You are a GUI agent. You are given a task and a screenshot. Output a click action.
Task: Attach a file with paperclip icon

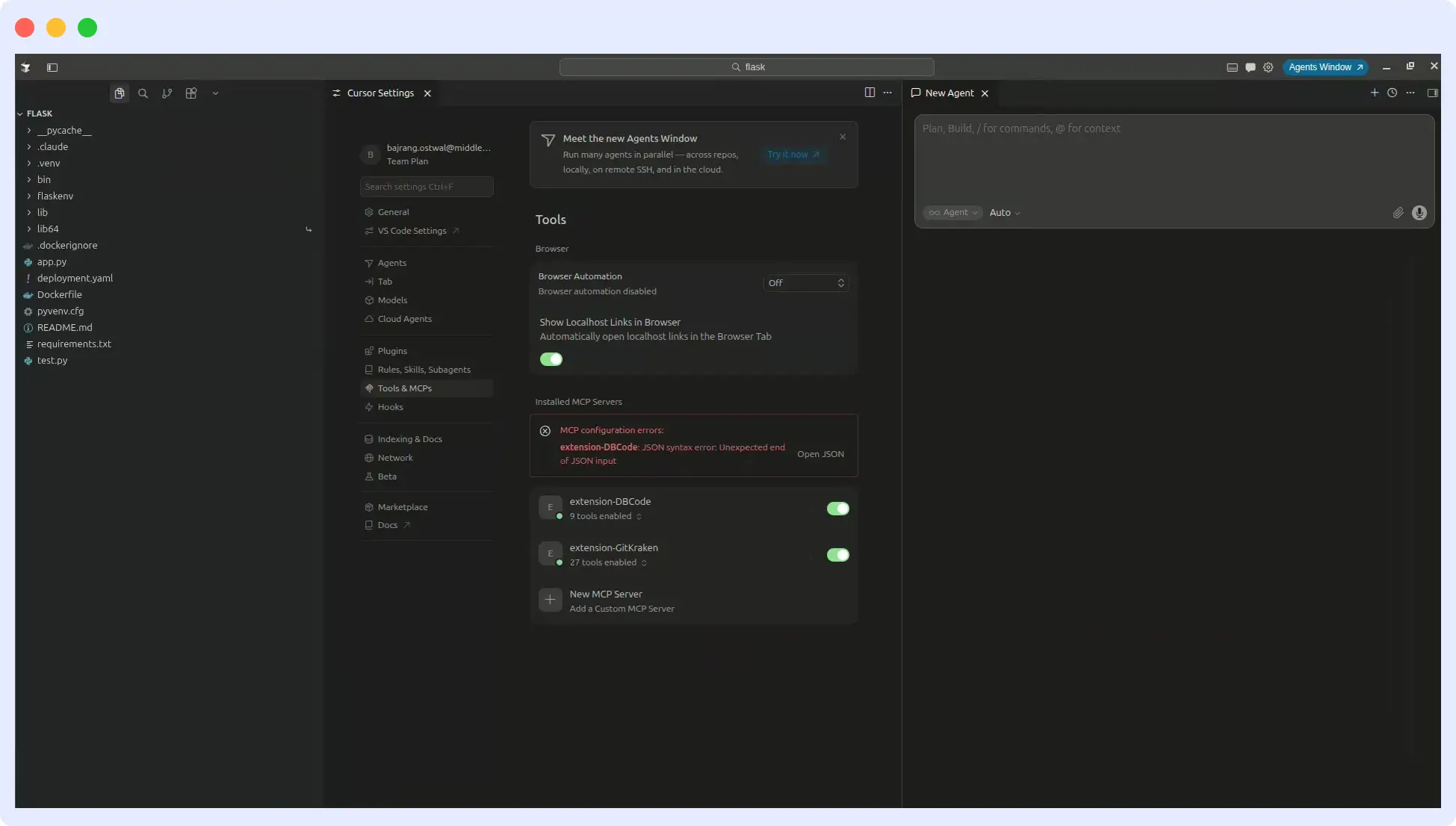(1398, 213)
